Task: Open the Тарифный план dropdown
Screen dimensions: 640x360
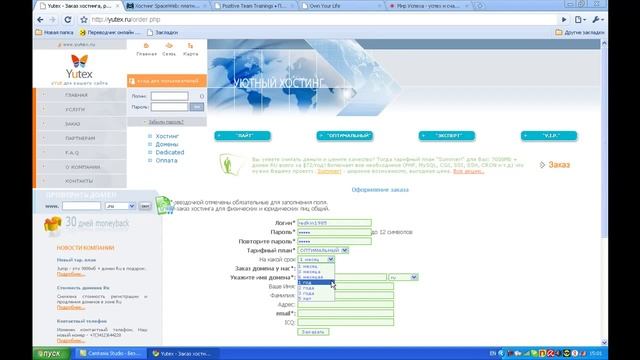Action: [x=323, y=250]
